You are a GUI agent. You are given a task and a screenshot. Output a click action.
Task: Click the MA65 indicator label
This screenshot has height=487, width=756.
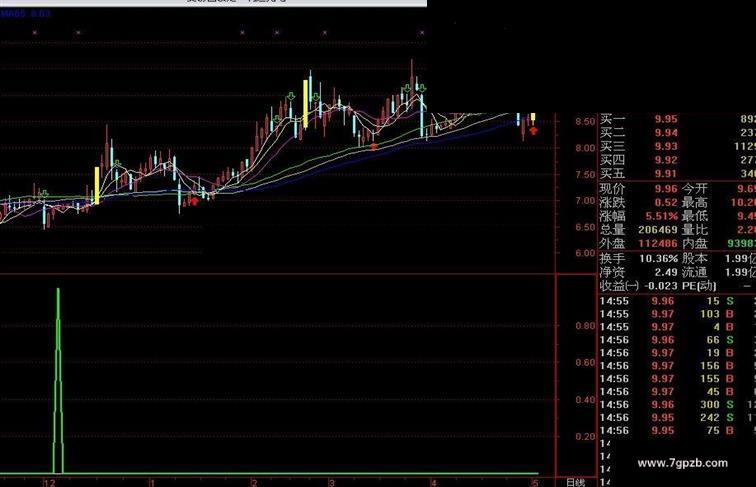pos(26,14)
